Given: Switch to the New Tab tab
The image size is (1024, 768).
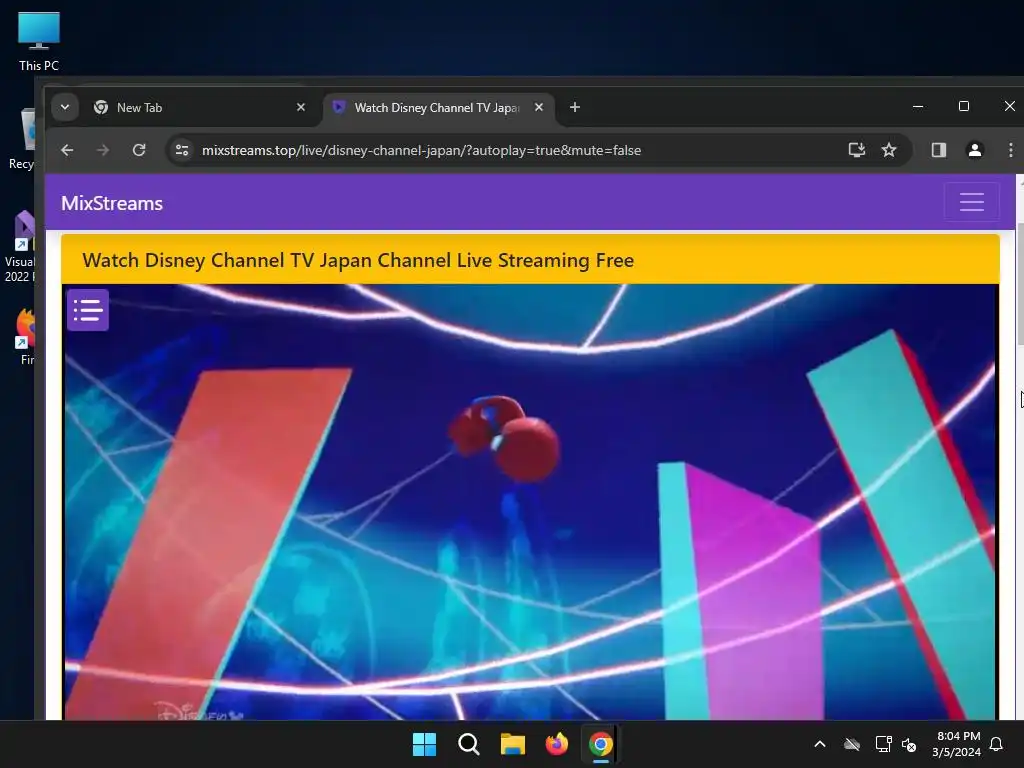Looking at the screenshot, I should click(x=198, y=107).
